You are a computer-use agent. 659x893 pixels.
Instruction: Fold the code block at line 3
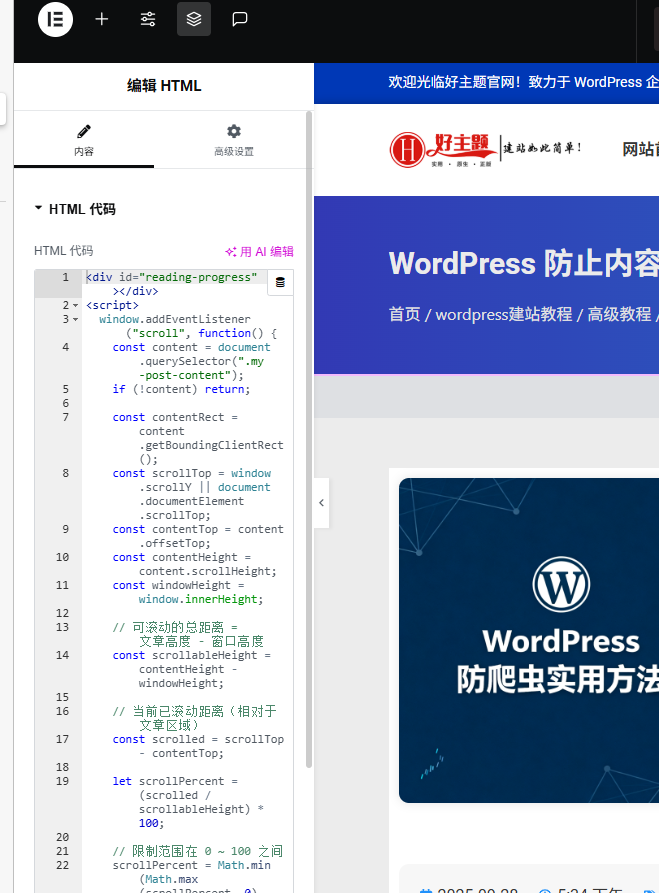pyautogui.click(x=76, y=319)
